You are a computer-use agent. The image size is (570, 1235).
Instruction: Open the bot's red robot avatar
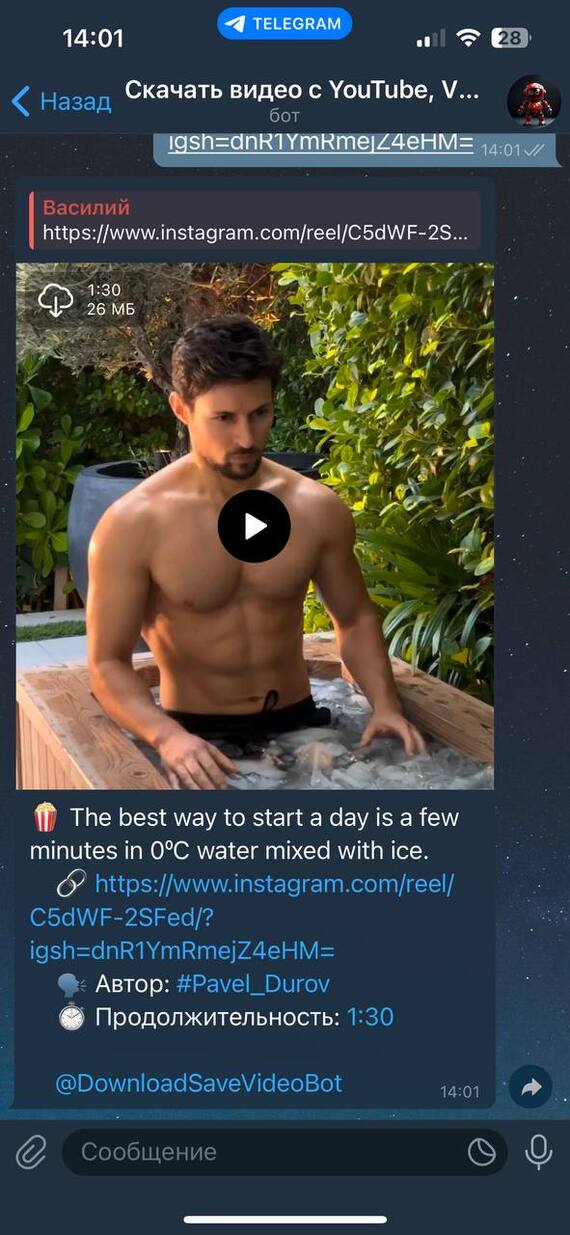[533, 100]
